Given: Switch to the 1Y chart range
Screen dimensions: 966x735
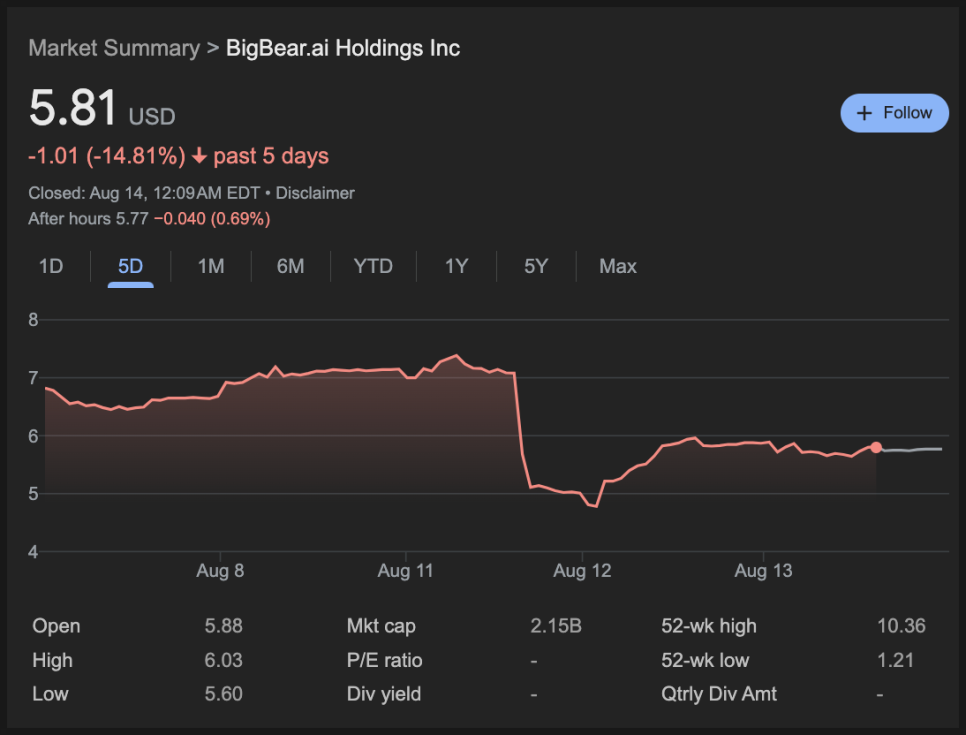Looking at the screenshot, I should click(x=456, y=266).
